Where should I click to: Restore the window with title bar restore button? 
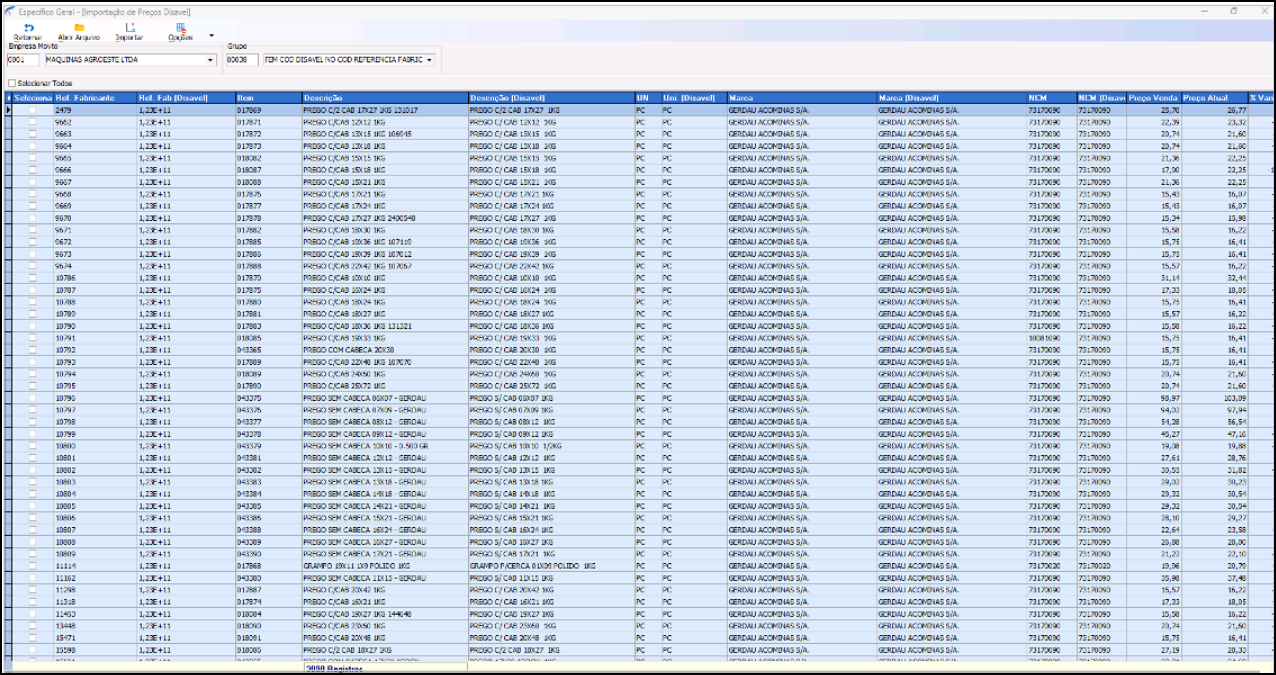(1233, 11)
